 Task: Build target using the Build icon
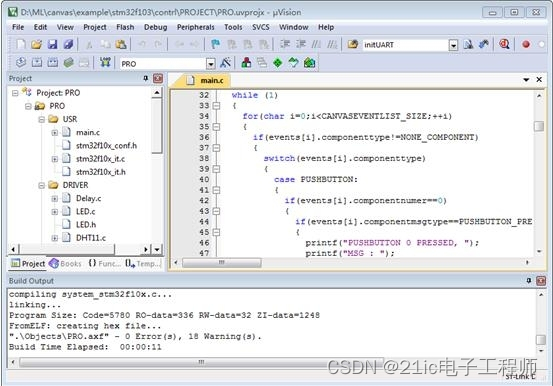(37, 63)
